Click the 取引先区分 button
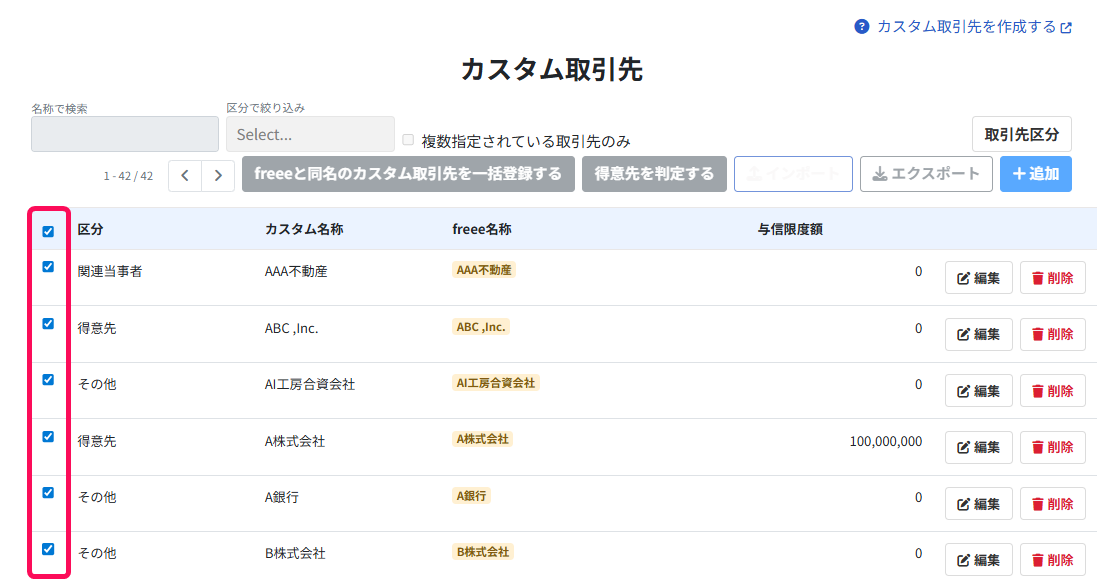1112x583 pixels. [1021, 134]
